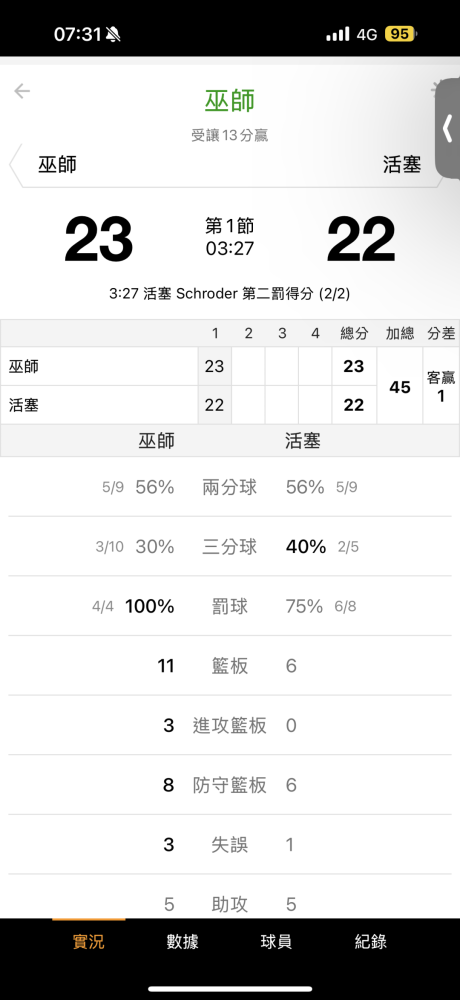Tap the 分差 客贏 1 cell

tap(441, 386)
